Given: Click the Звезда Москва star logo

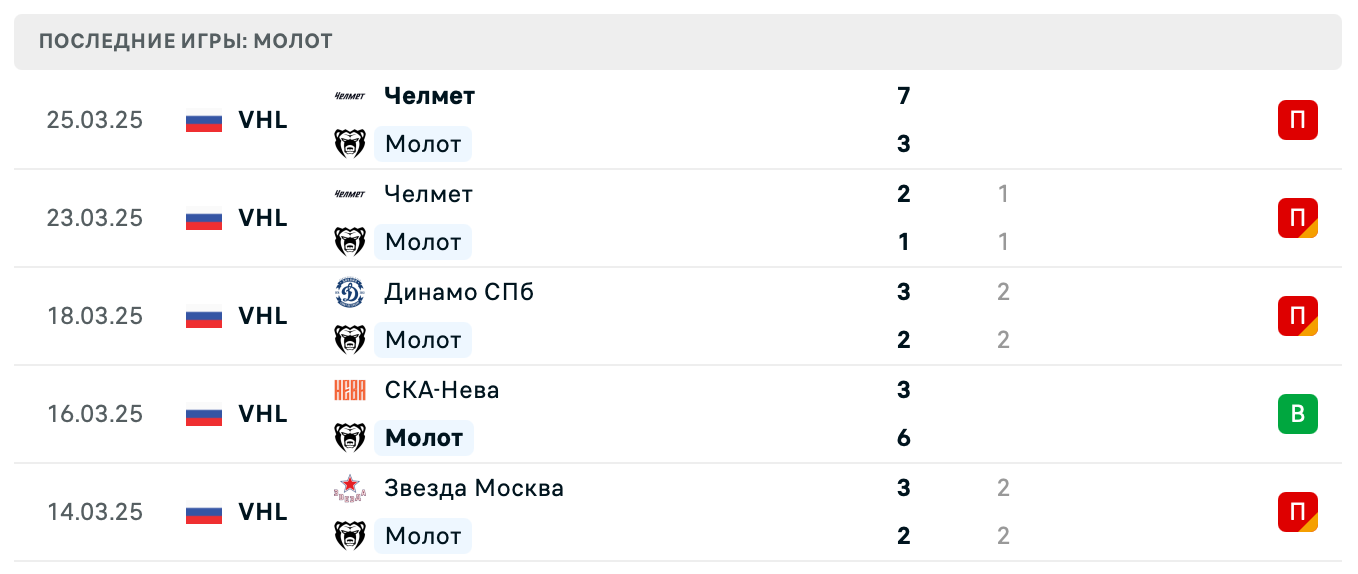Looking at the screenshot, I should click(x=349, y=488).
